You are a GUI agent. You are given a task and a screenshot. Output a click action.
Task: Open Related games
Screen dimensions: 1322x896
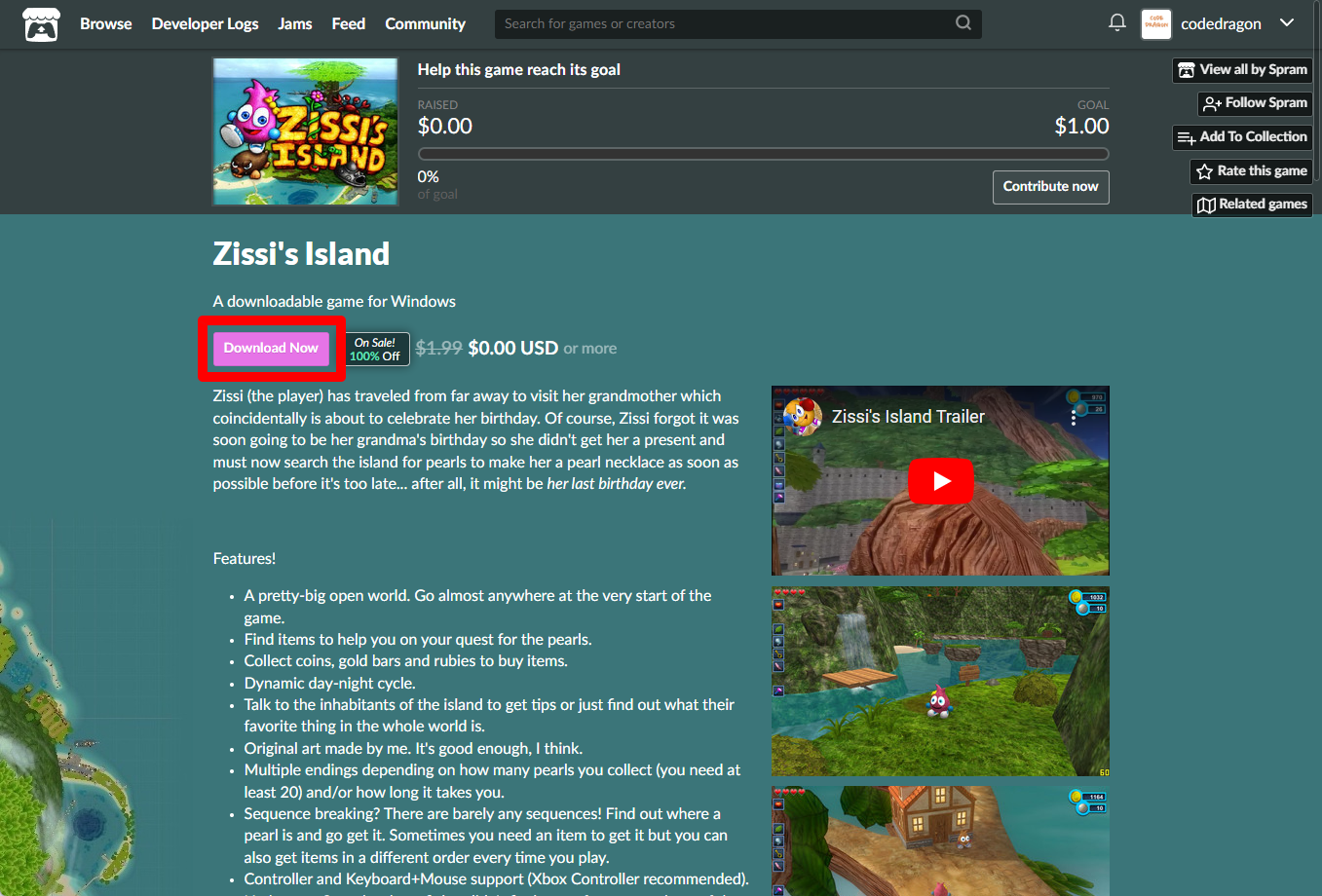pos(1252,205)
